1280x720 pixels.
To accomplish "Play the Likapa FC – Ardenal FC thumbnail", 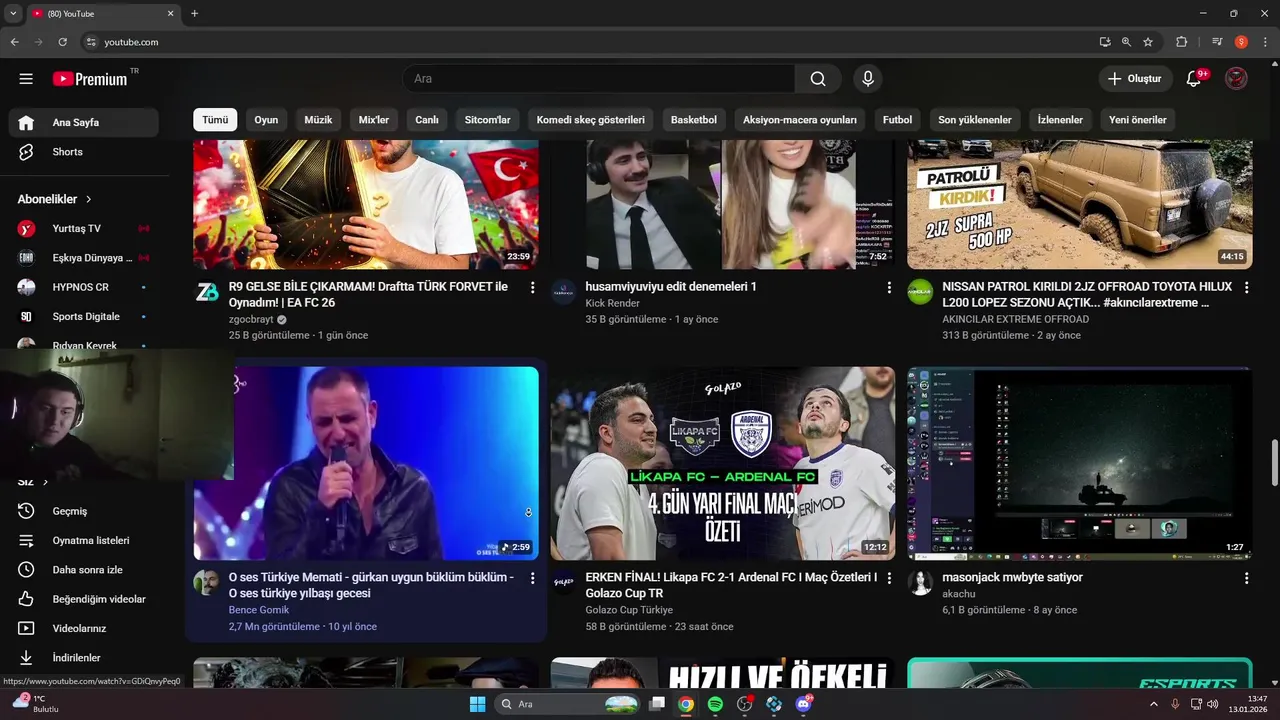I will click(x=723, y=463).
